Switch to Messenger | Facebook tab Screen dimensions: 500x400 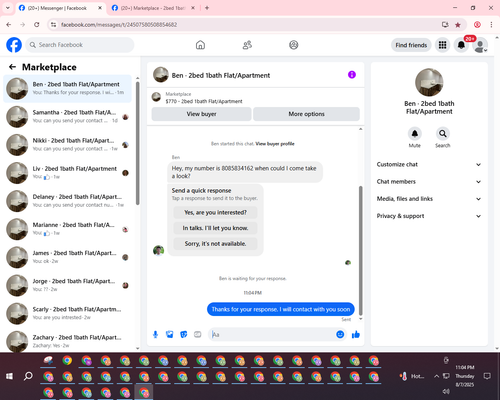57,8
